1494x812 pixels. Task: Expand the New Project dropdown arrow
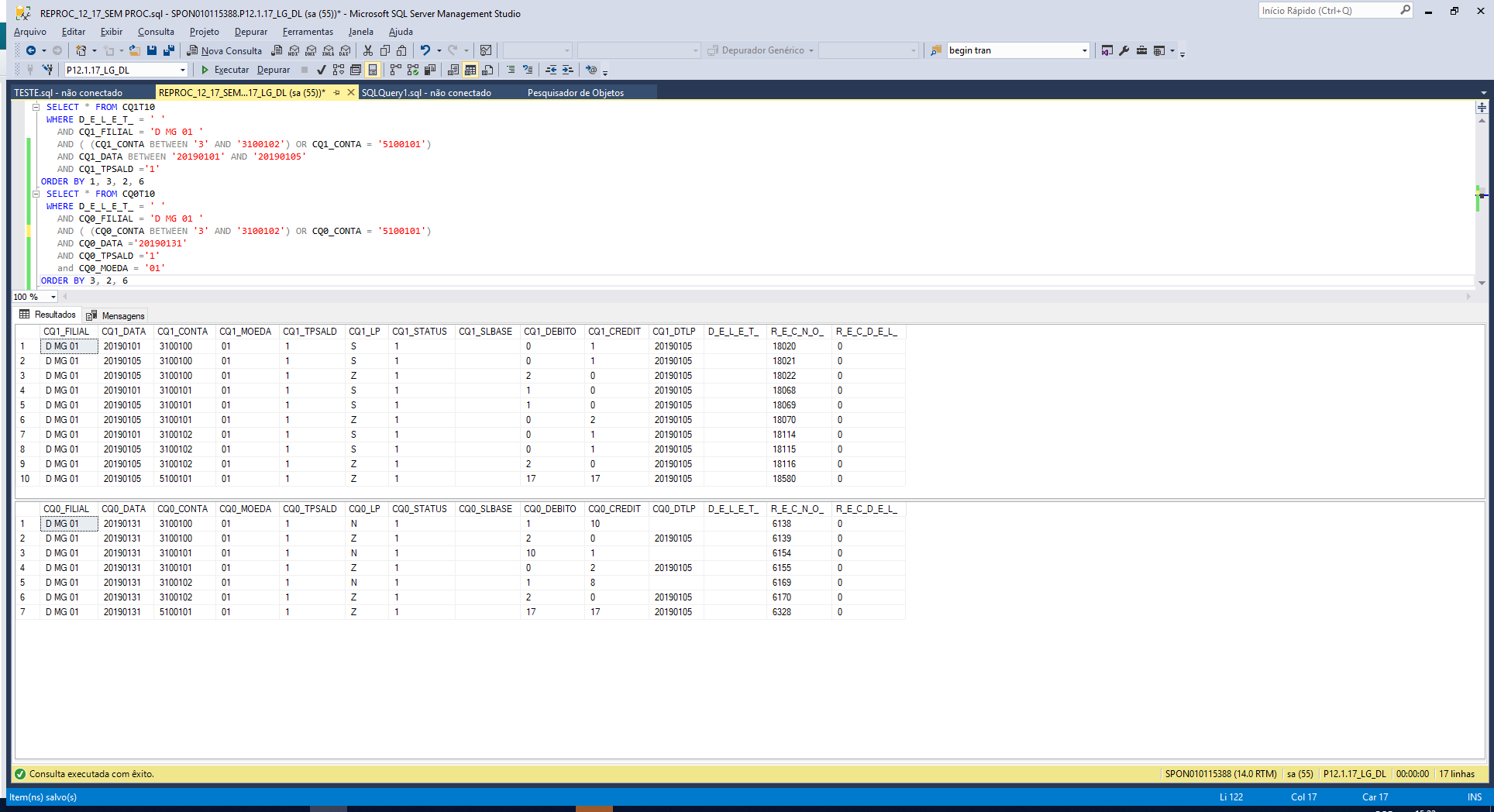[x=94, y=50]
